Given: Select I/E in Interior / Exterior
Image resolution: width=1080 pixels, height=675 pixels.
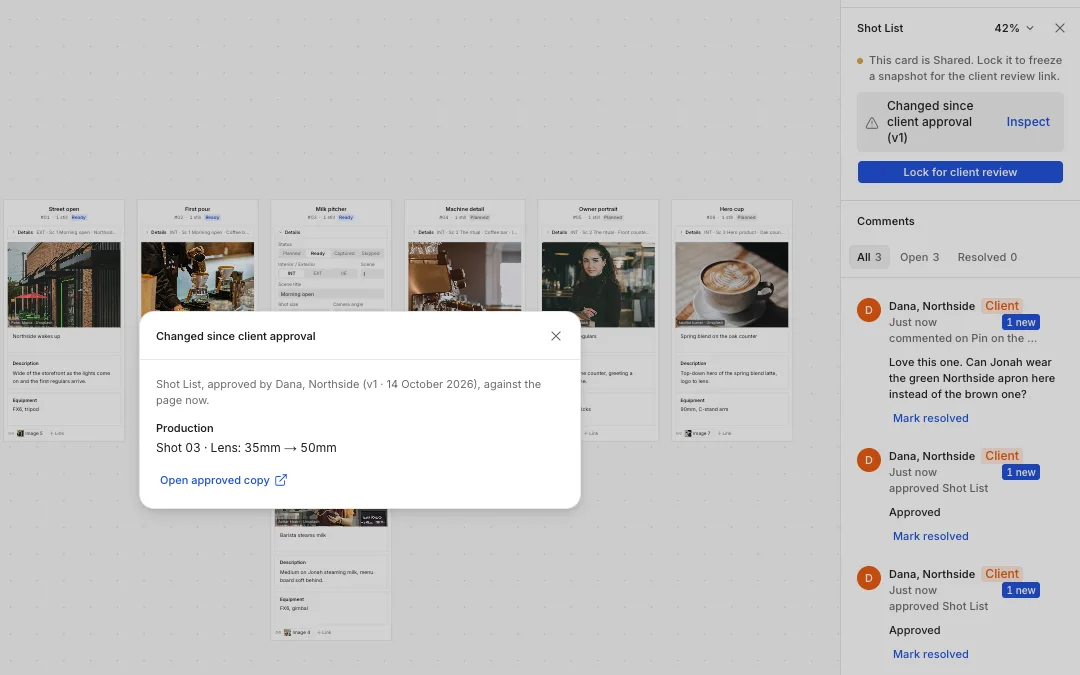Looking at the screenshot, I should (344, 273).
